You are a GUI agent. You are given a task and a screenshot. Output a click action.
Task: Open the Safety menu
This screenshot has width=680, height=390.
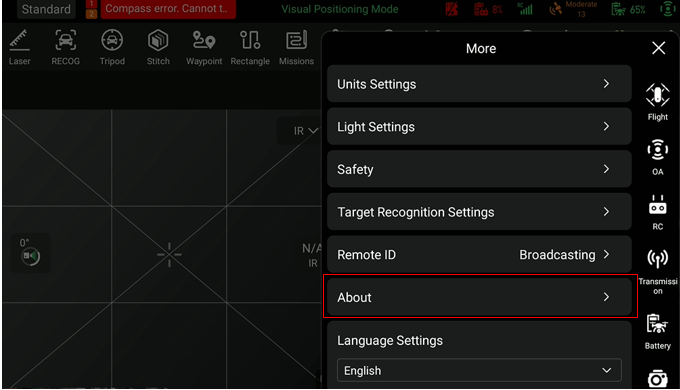(479, 169)
